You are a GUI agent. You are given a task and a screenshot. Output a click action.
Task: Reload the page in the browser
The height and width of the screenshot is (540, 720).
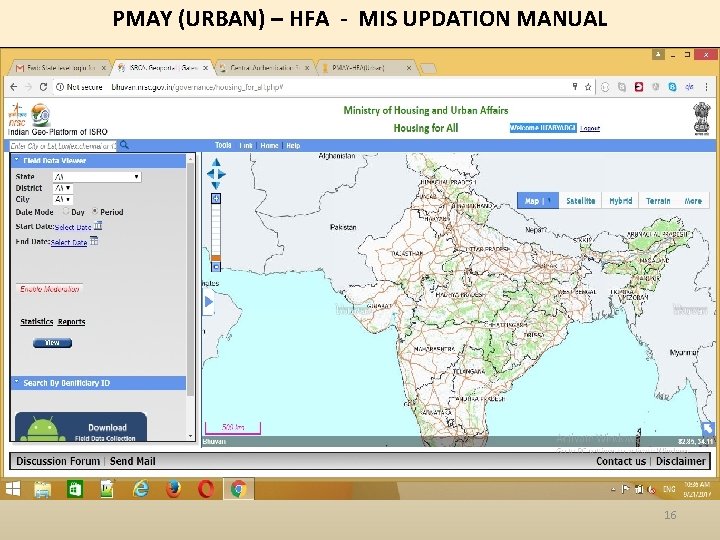[x=43, y=87]
